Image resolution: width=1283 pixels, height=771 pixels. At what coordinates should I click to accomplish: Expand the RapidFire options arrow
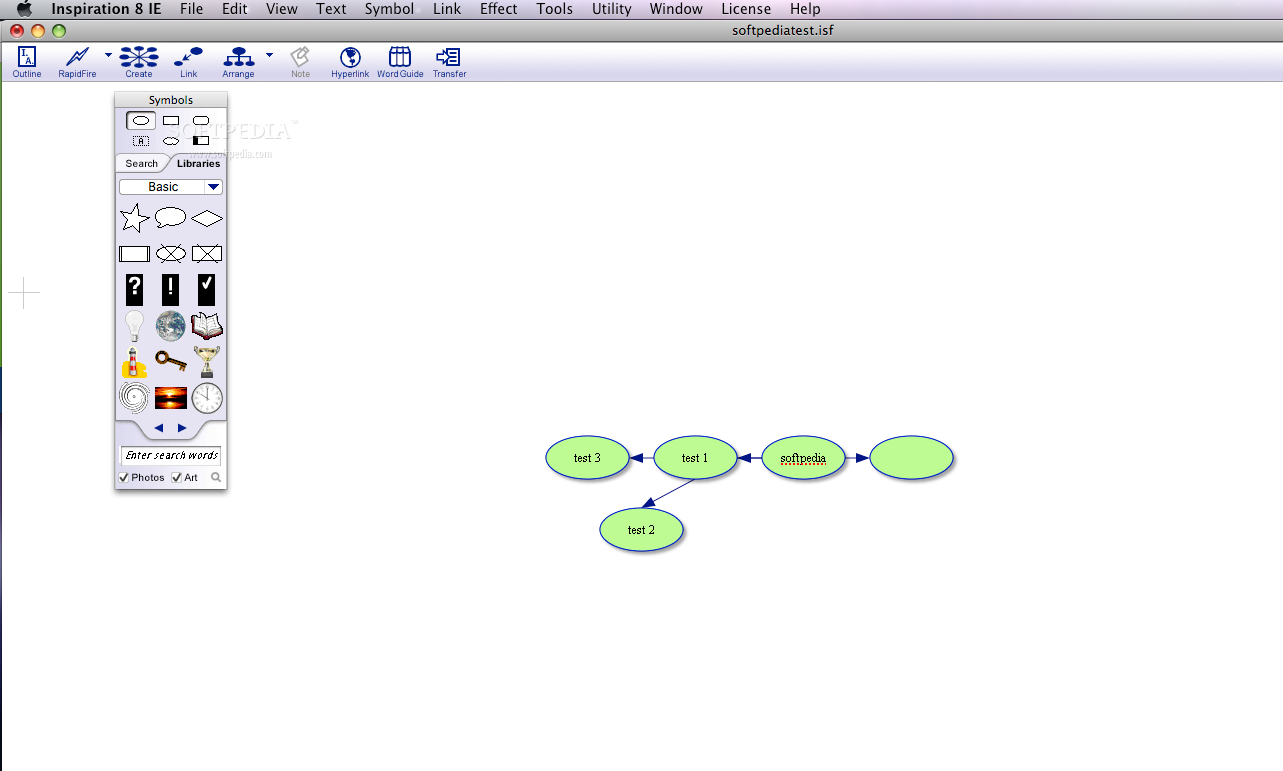108,56
